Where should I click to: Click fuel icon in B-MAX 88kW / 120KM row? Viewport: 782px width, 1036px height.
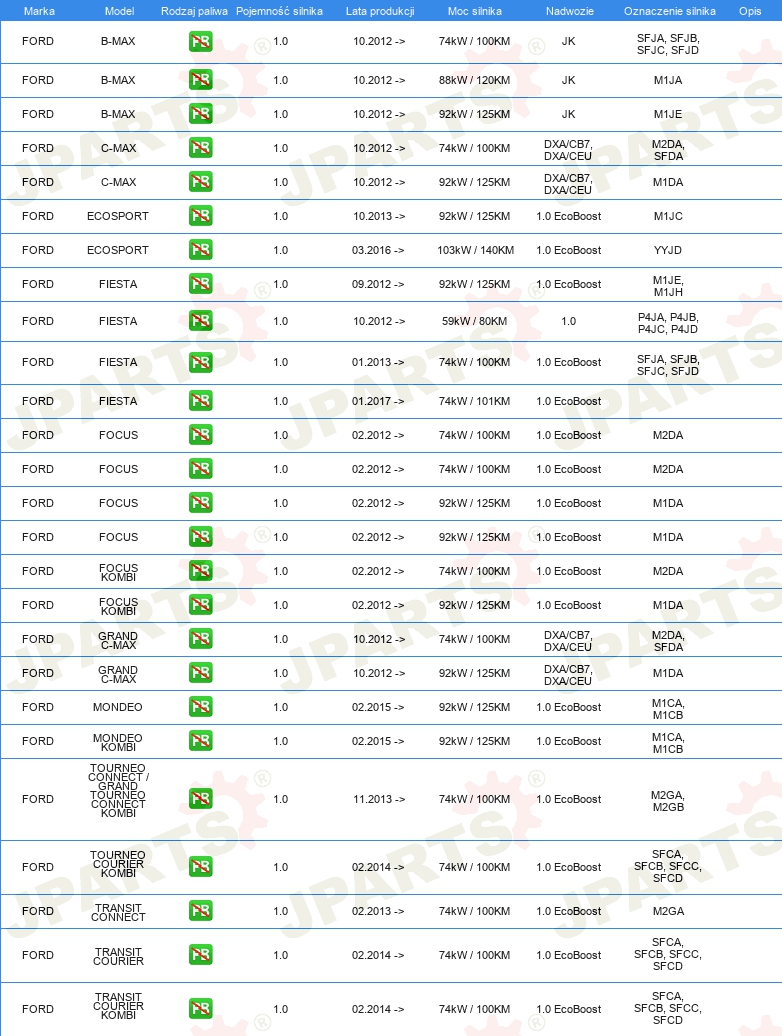coord(201,80)
